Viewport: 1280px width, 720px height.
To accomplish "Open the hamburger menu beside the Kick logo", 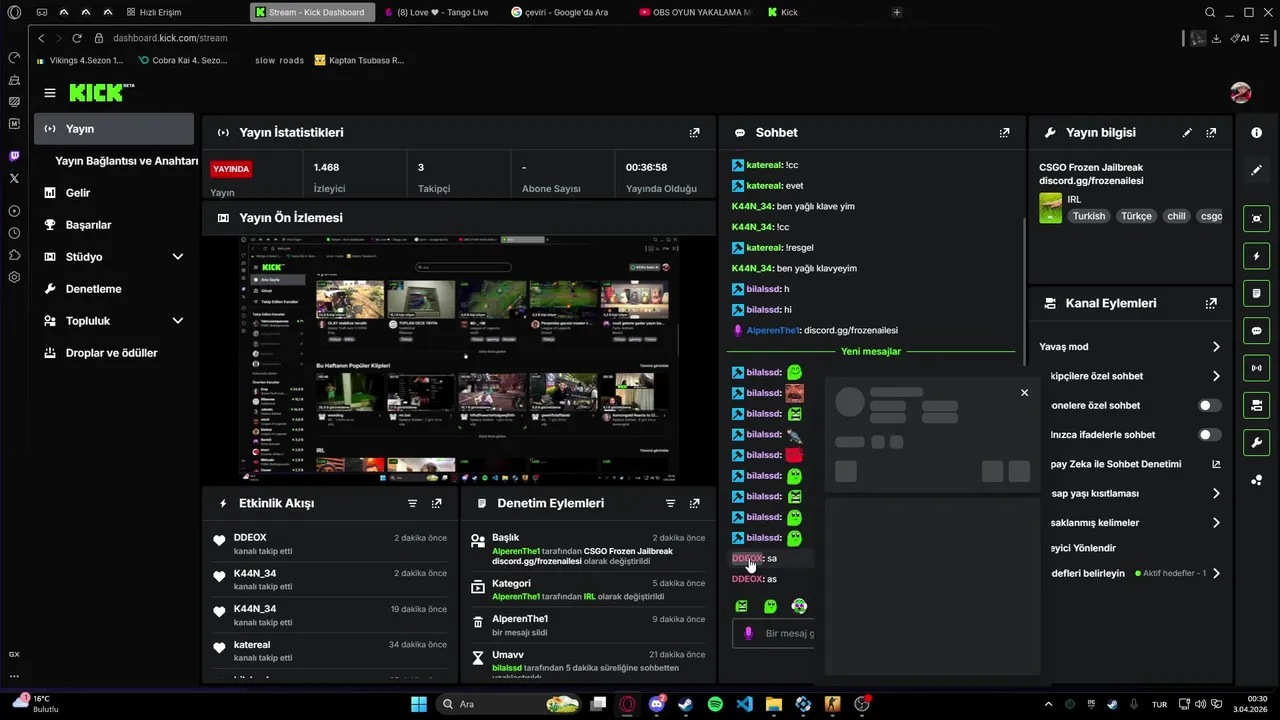I will point(49,93).
